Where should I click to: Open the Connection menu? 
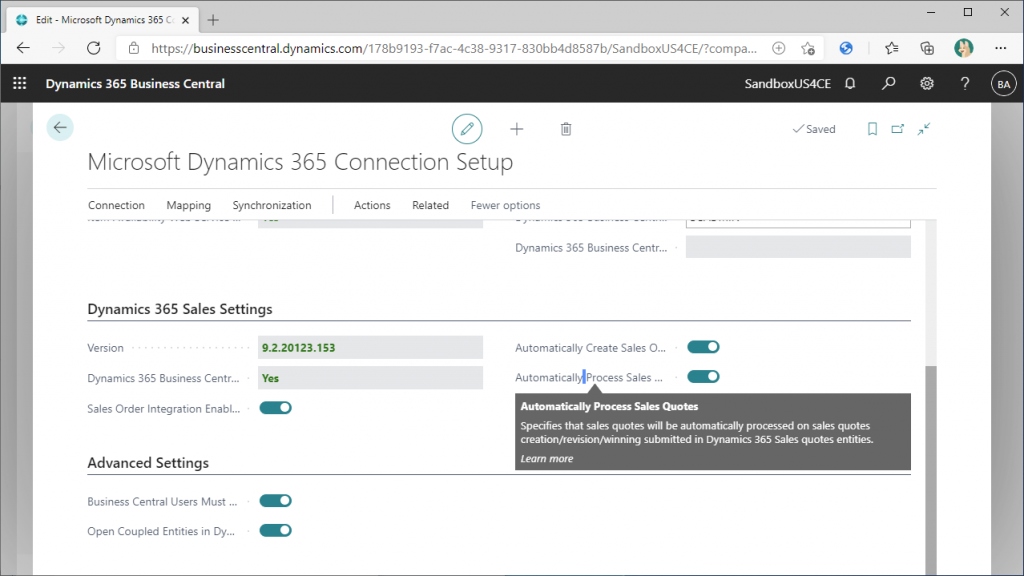(x=116, y=205)
